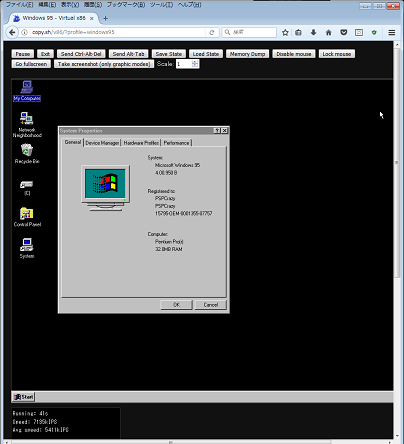Click the Lock mouse button

pos(337,54)
